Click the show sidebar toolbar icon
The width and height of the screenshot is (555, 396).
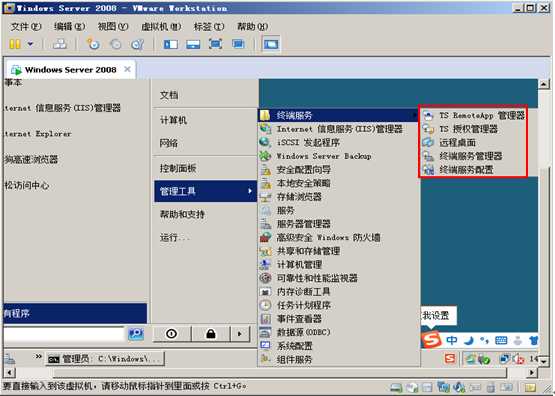[171, 44]
